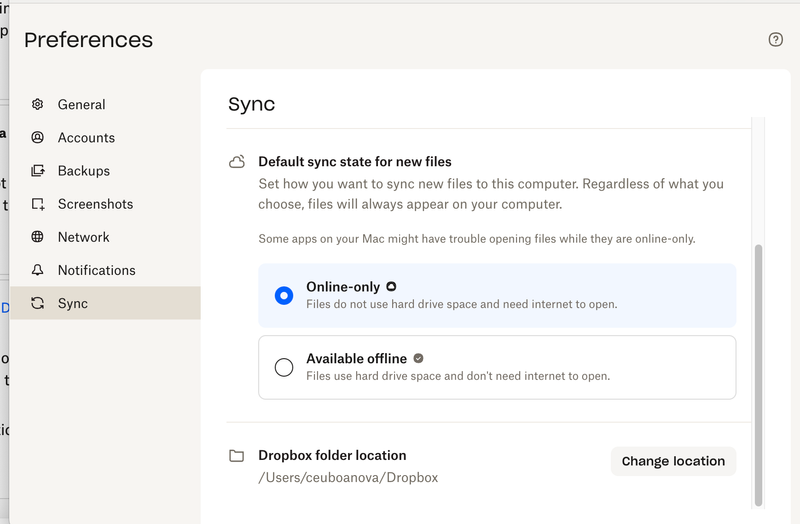Screen dimensions: 800x524
Task: Choose the Available offline option card
Action: point(497,367)
